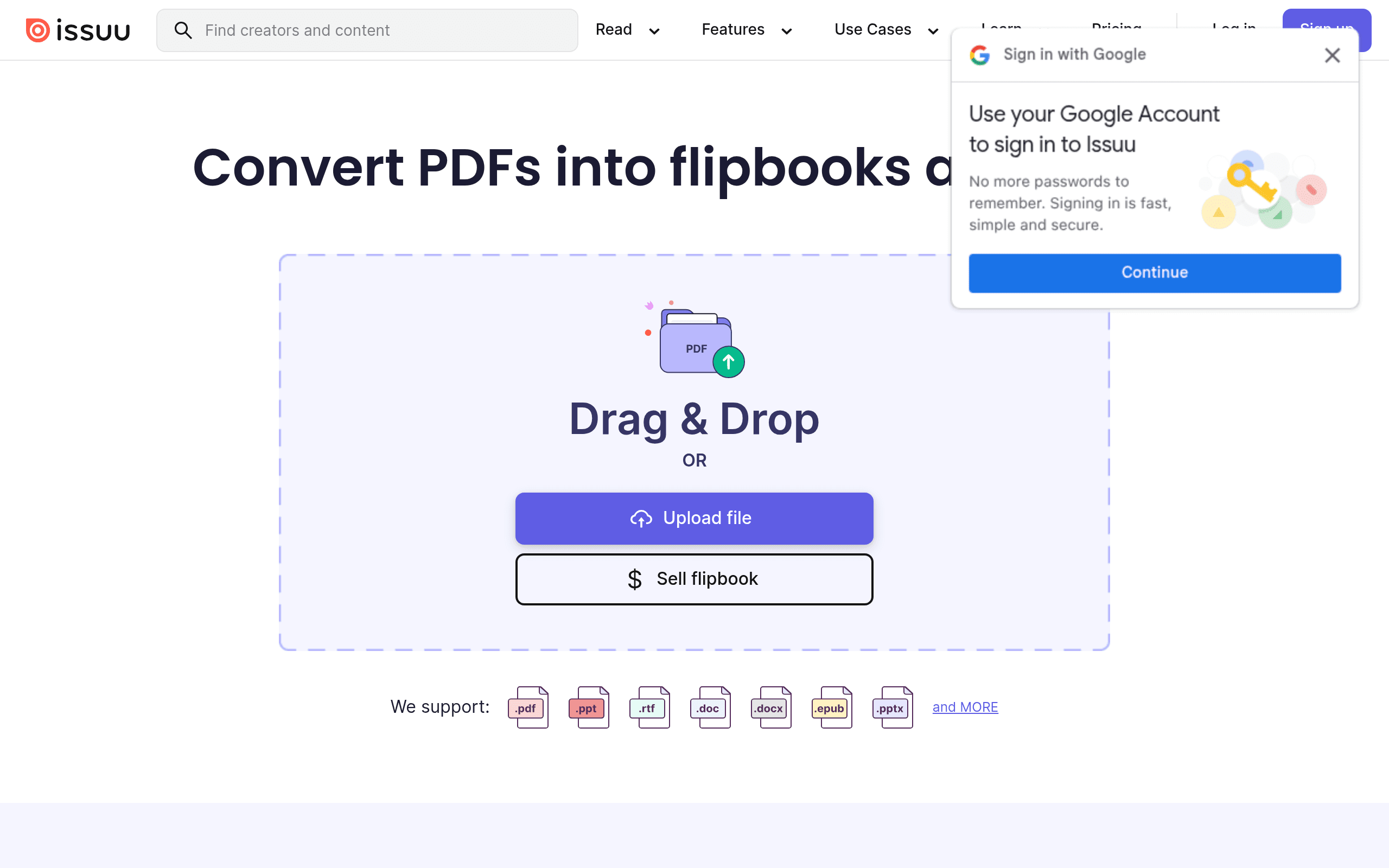The height and width of the screenshot is (868, 1389).
Task: Click the .epub file type icon
Action: point(832,707)
